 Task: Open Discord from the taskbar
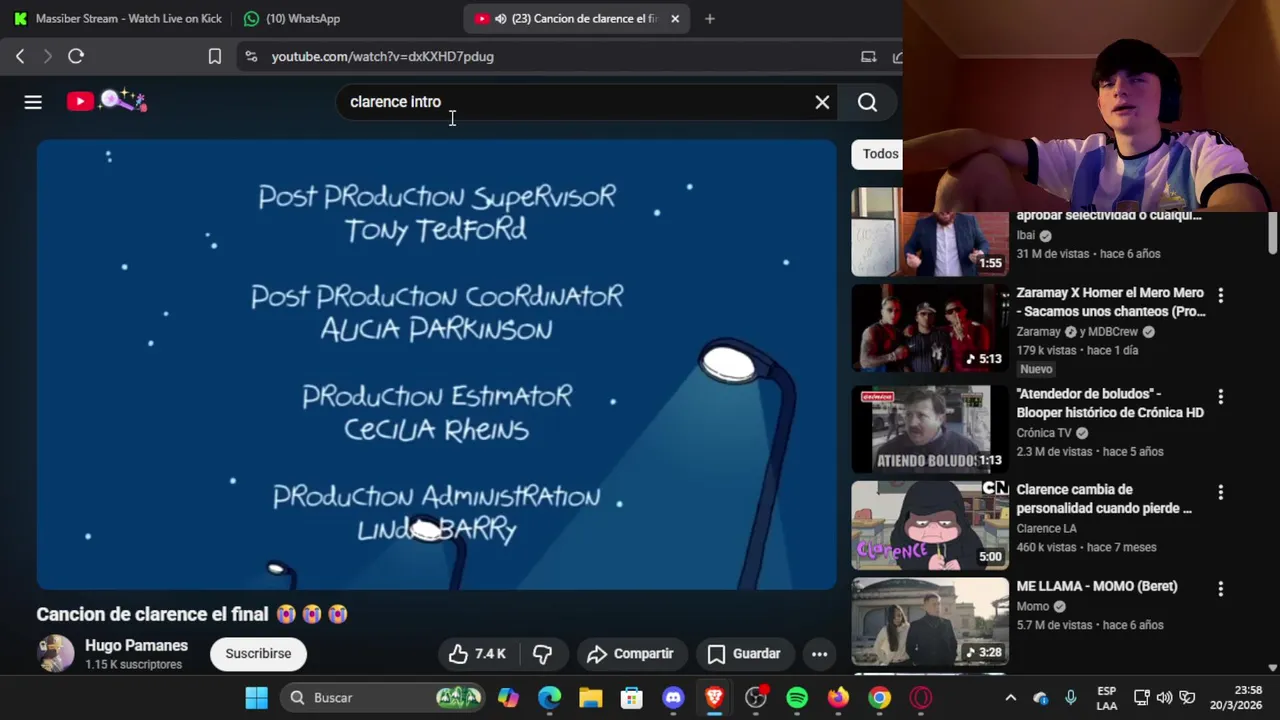(x=673, y=698)
